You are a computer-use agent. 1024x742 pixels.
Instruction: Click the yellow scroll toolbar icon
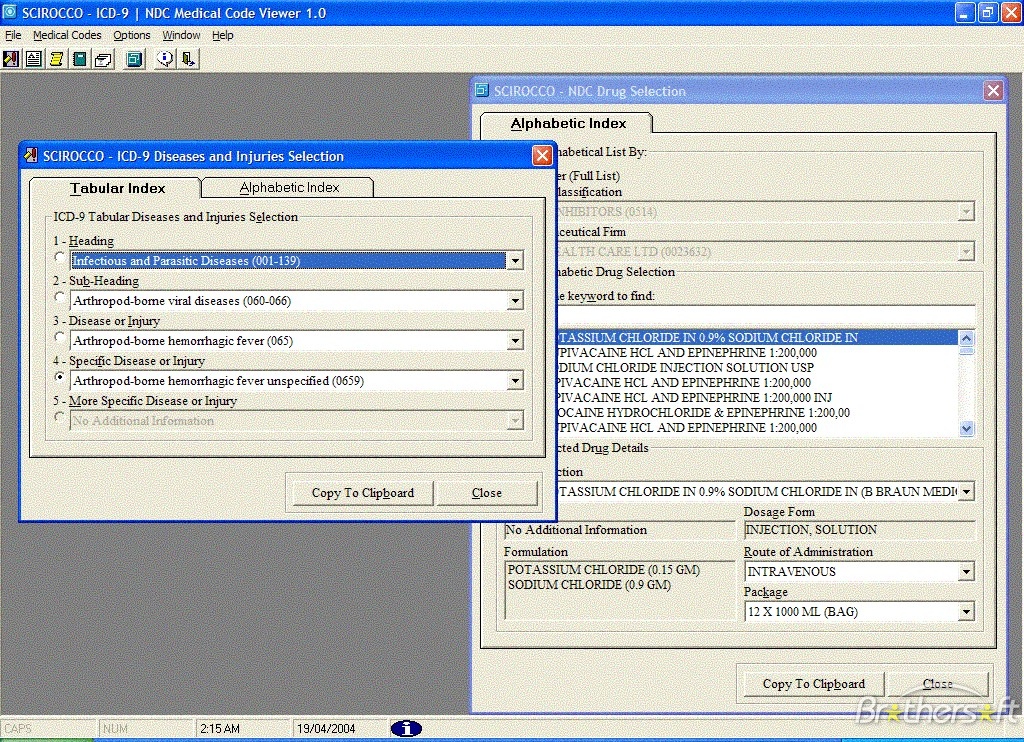coord(56,59)
